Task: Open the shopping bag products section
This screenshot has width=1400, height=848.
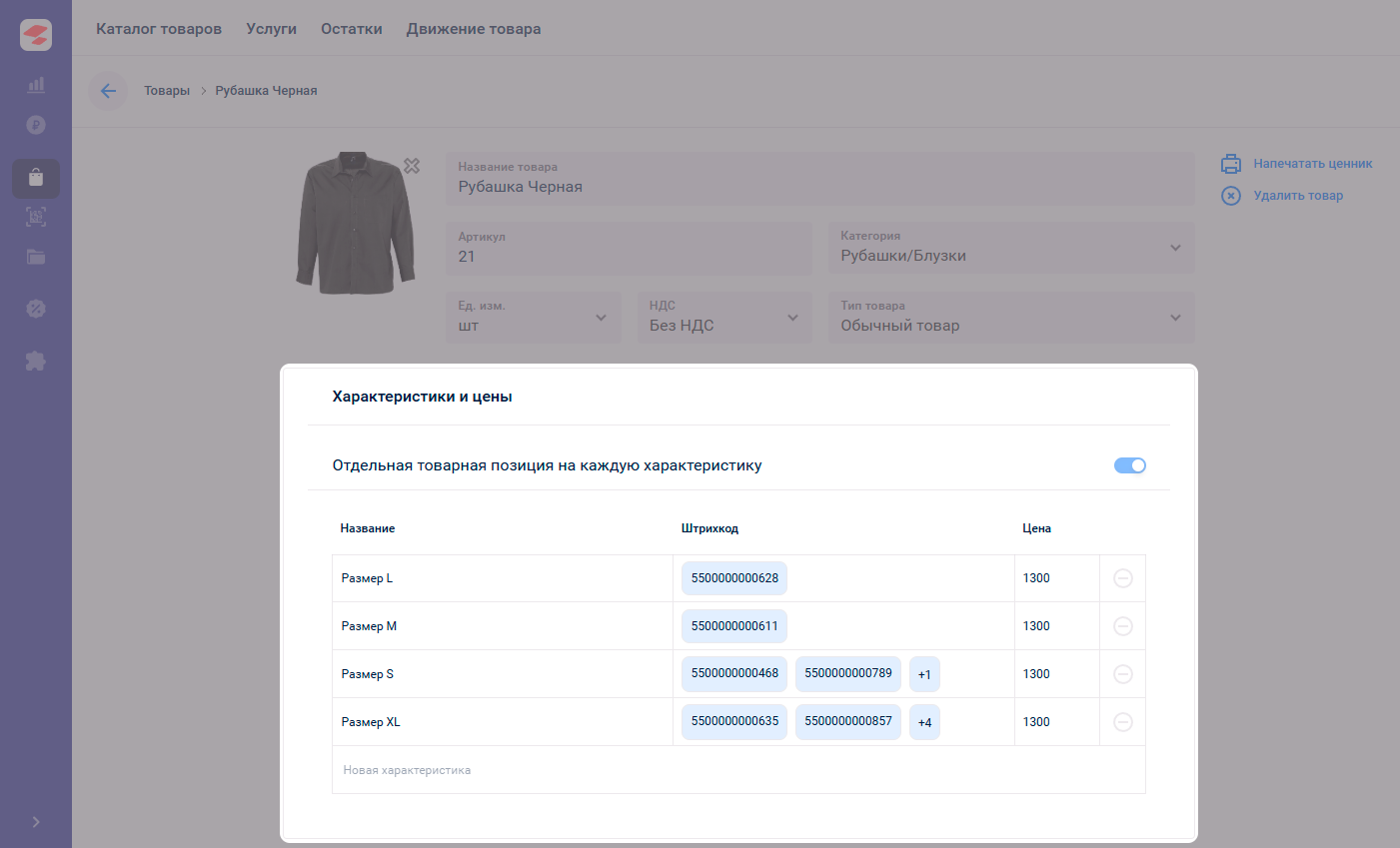Action: pyautogui.click(x=36, y=178)
